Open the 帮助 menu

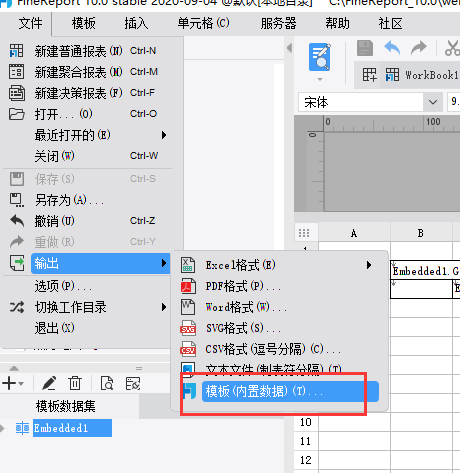[x=337, y=24]
